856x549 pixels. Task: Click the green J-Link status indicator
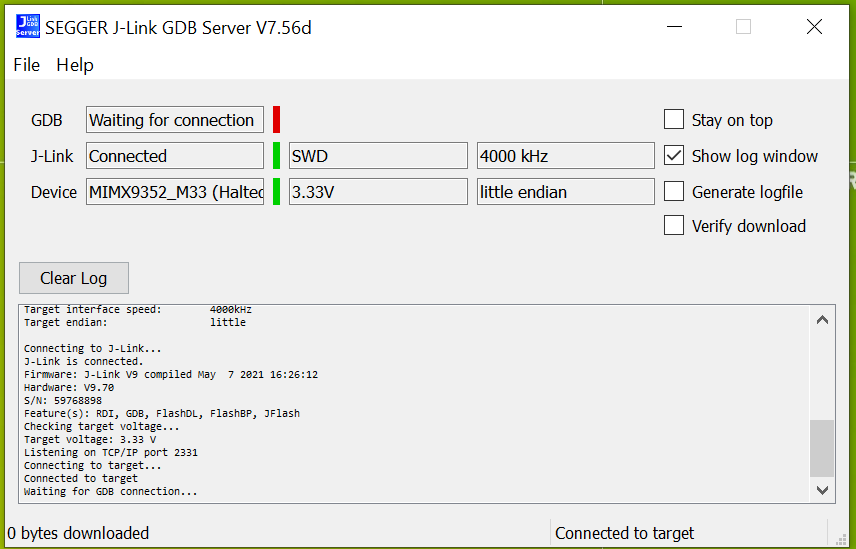[x=276, y=156]
